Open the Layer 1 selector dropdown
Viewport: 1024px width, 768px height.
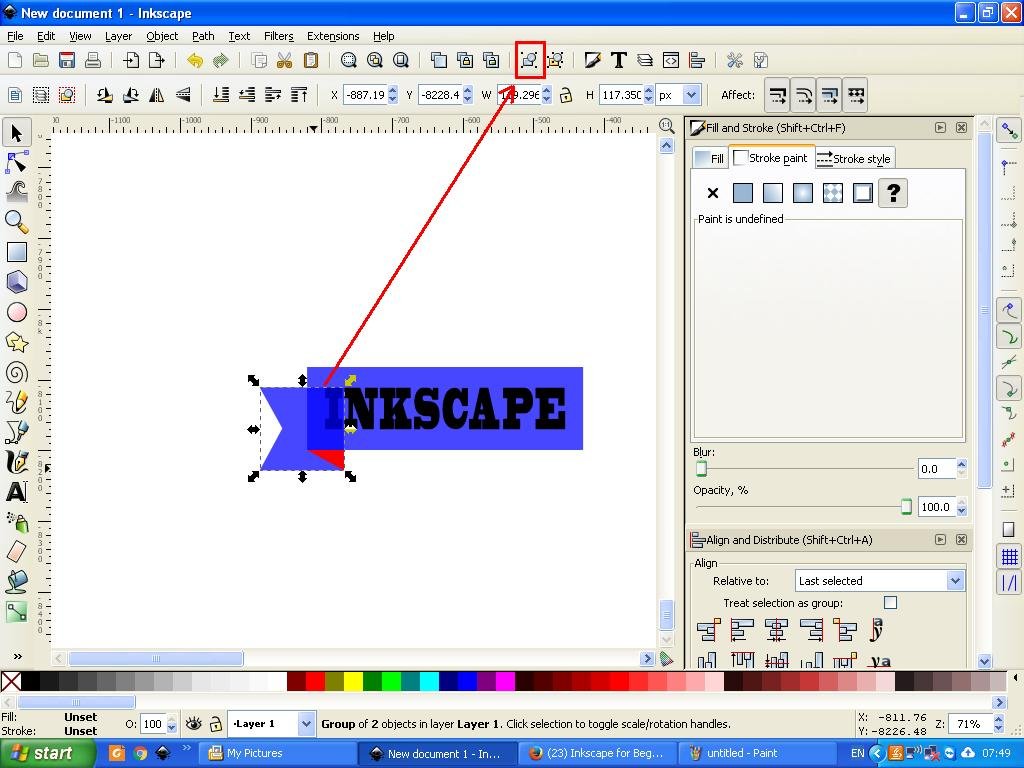coord(272,724)
